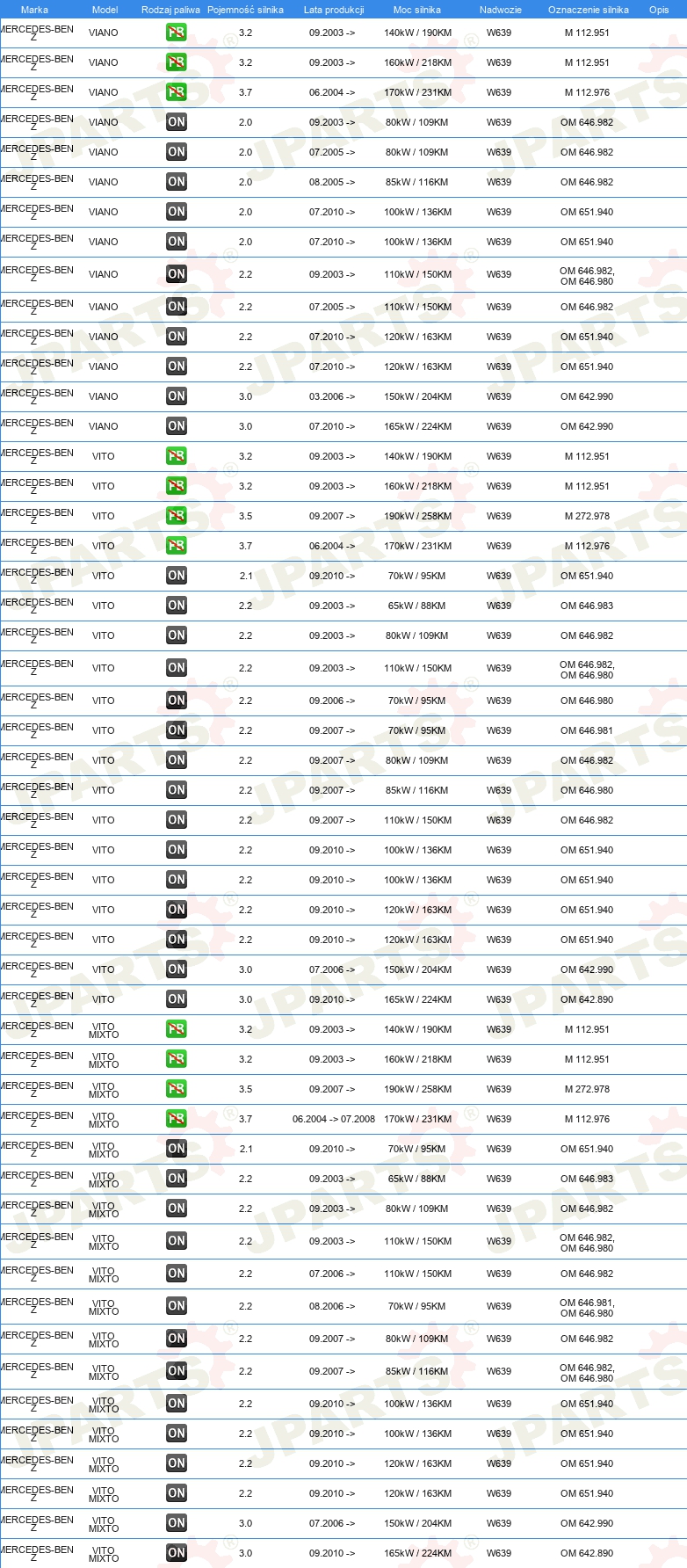The height and width of the screenshot is (1568, 687).
Task: Click ON icon in VITO OM 646.981-only row
Action: tap(177, 730)
